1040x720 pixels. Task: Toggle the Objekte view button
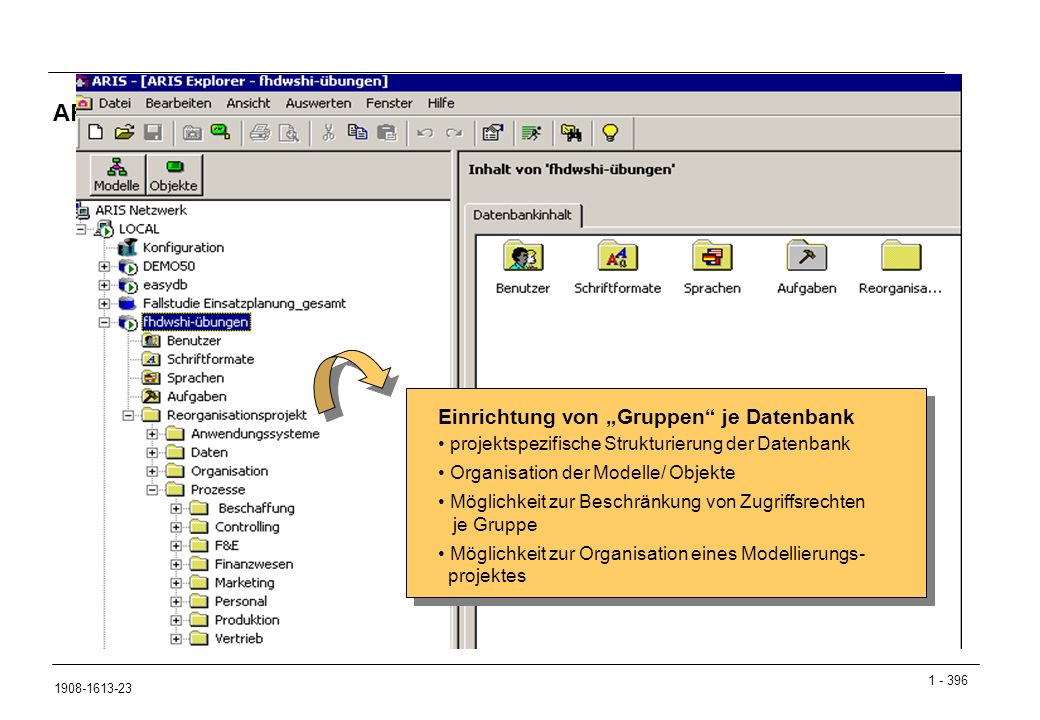tap(174, 175)
